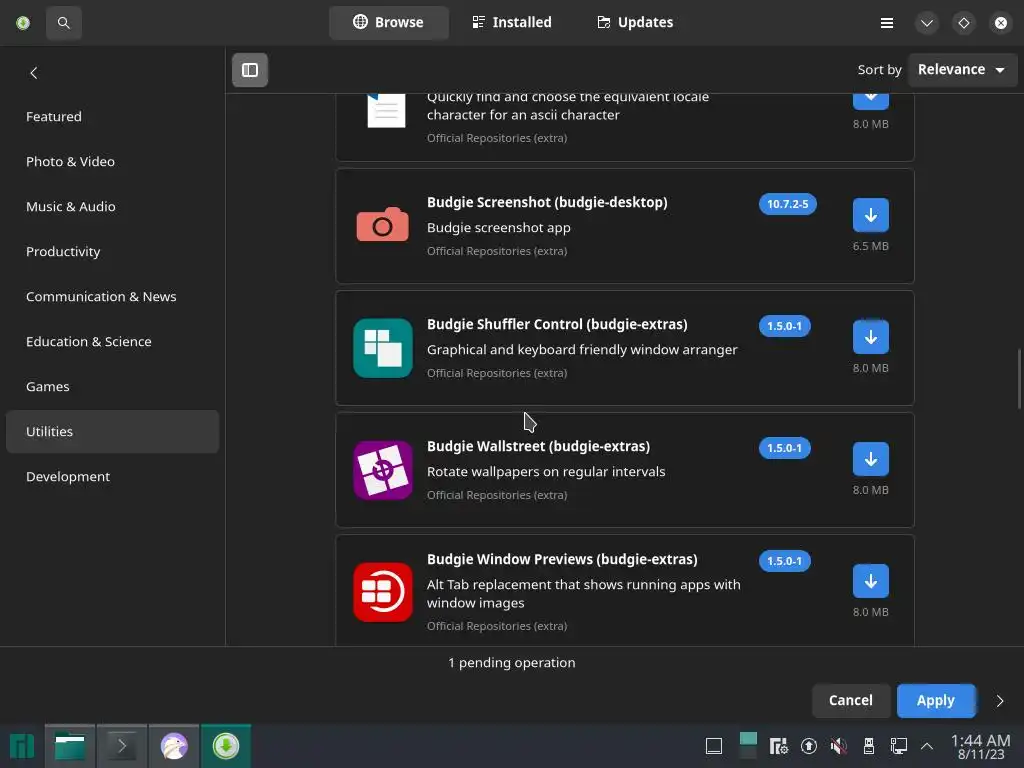The width and height of the screenshot is (1024, 768).
Task: Click Budgie Shuffler Control teal icon
Action: click(383, 348)
